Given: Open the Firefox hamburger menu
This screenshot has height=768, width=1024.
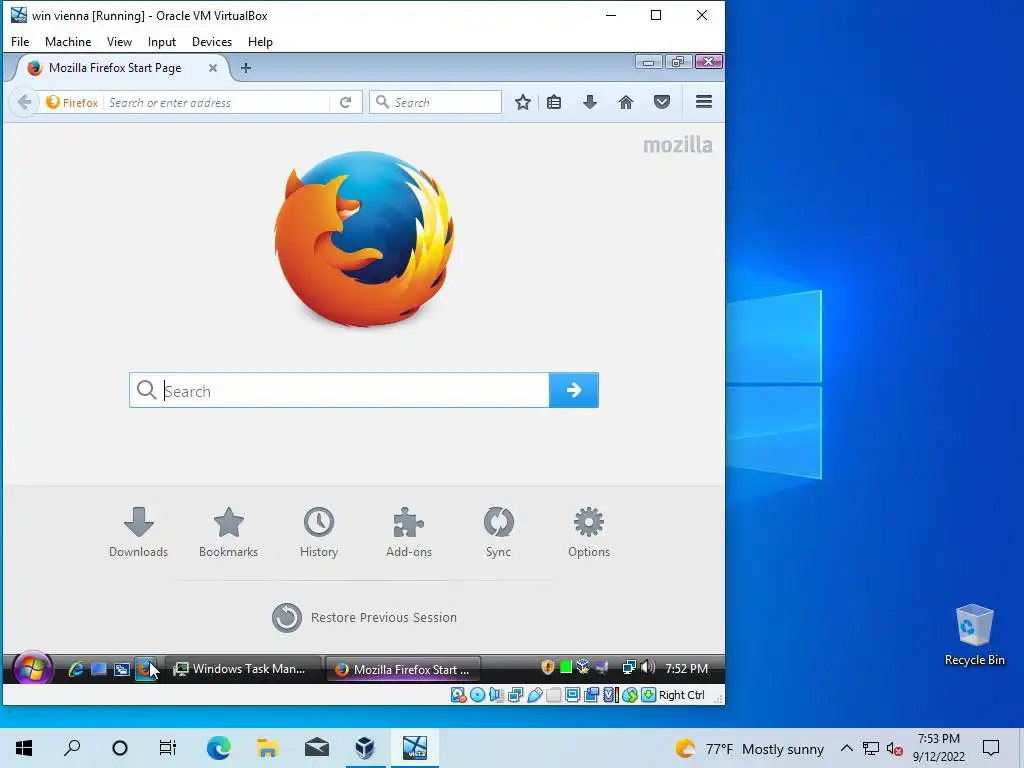Looking at the screenshot, I should [703, 102].
